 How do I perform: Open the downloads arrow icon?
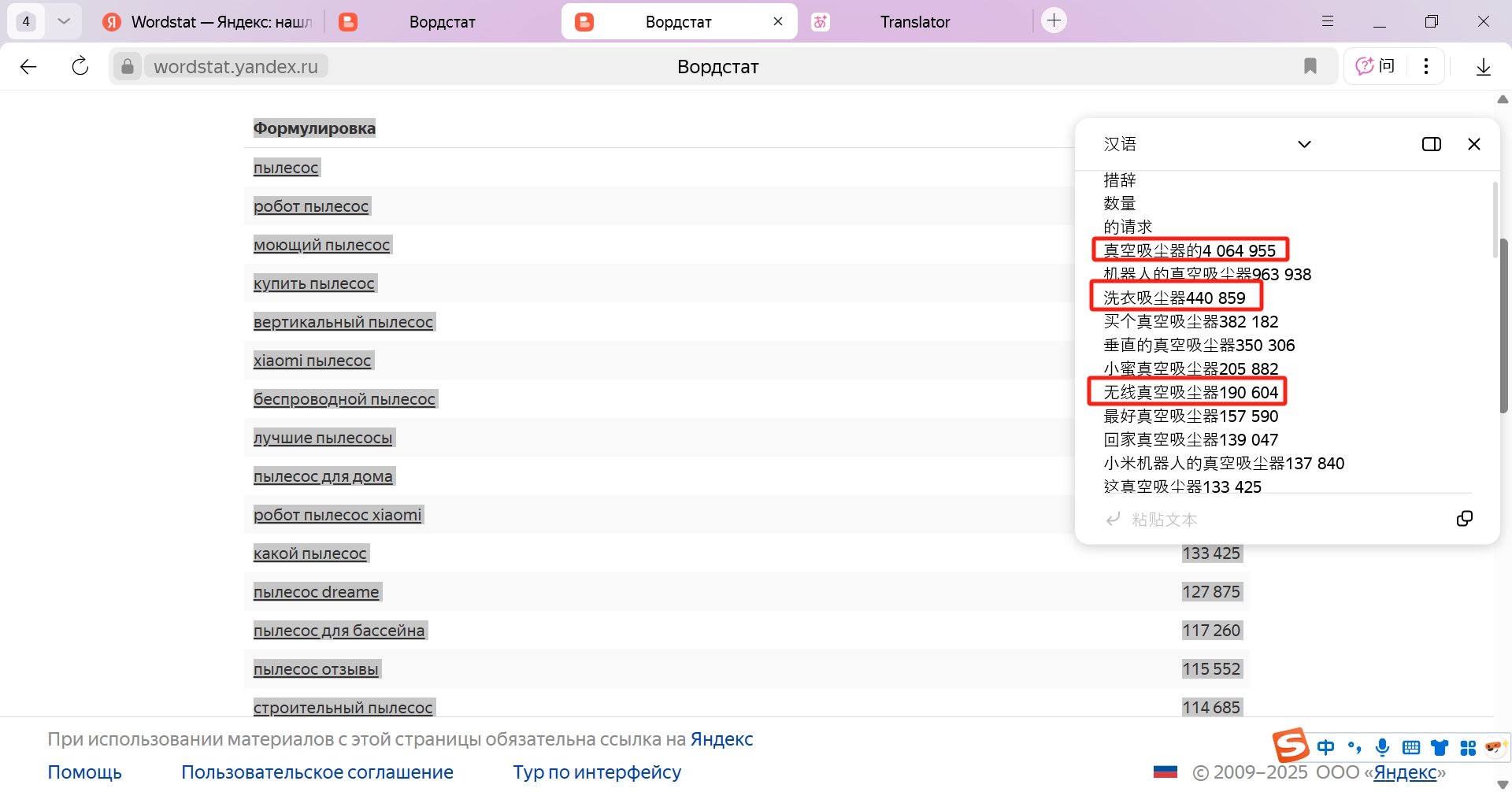pos(1484,67)
